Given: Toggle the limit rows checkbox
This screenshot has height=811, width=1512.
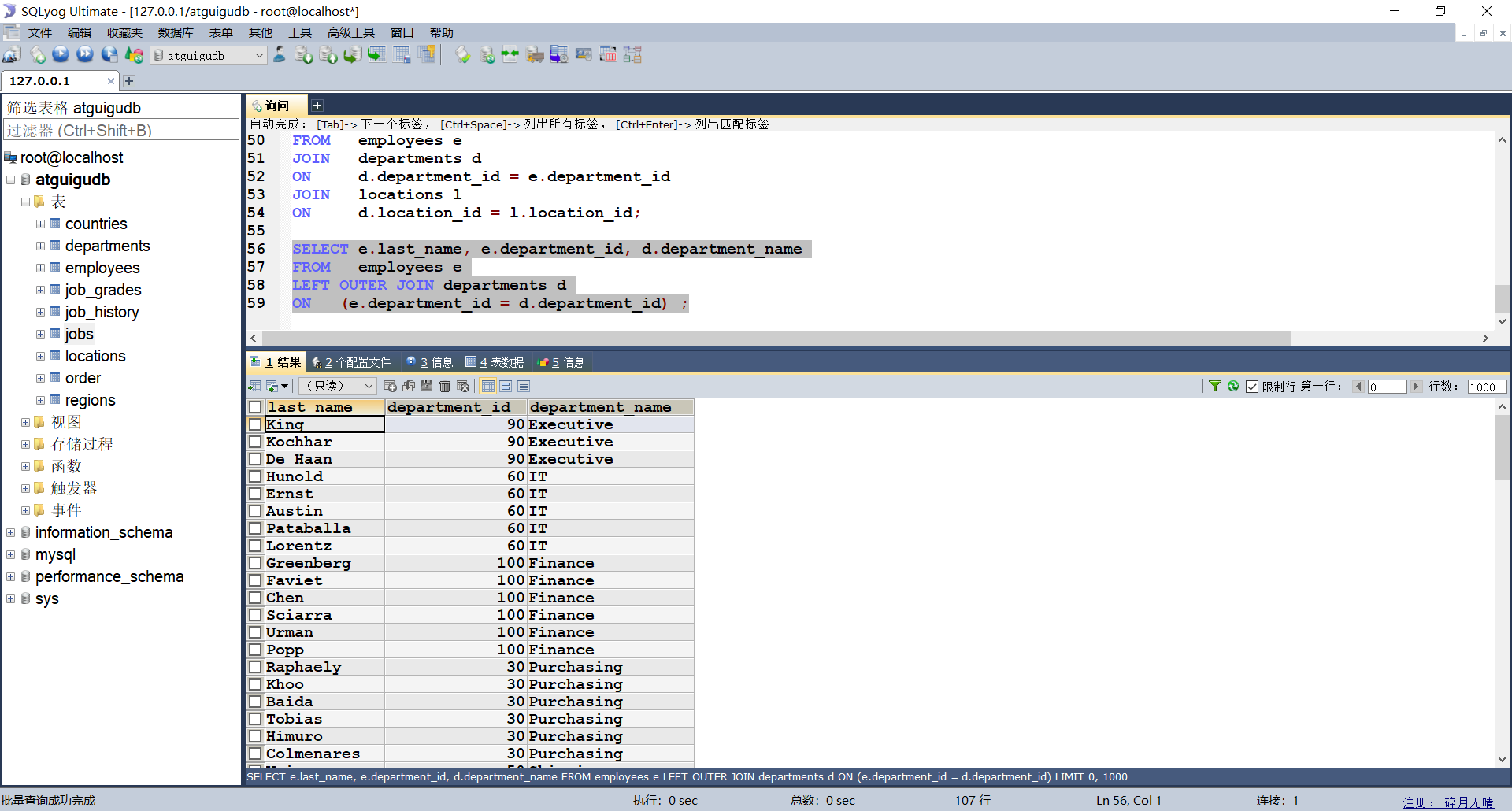Looking at the screenshot, I should [1252, 387].
